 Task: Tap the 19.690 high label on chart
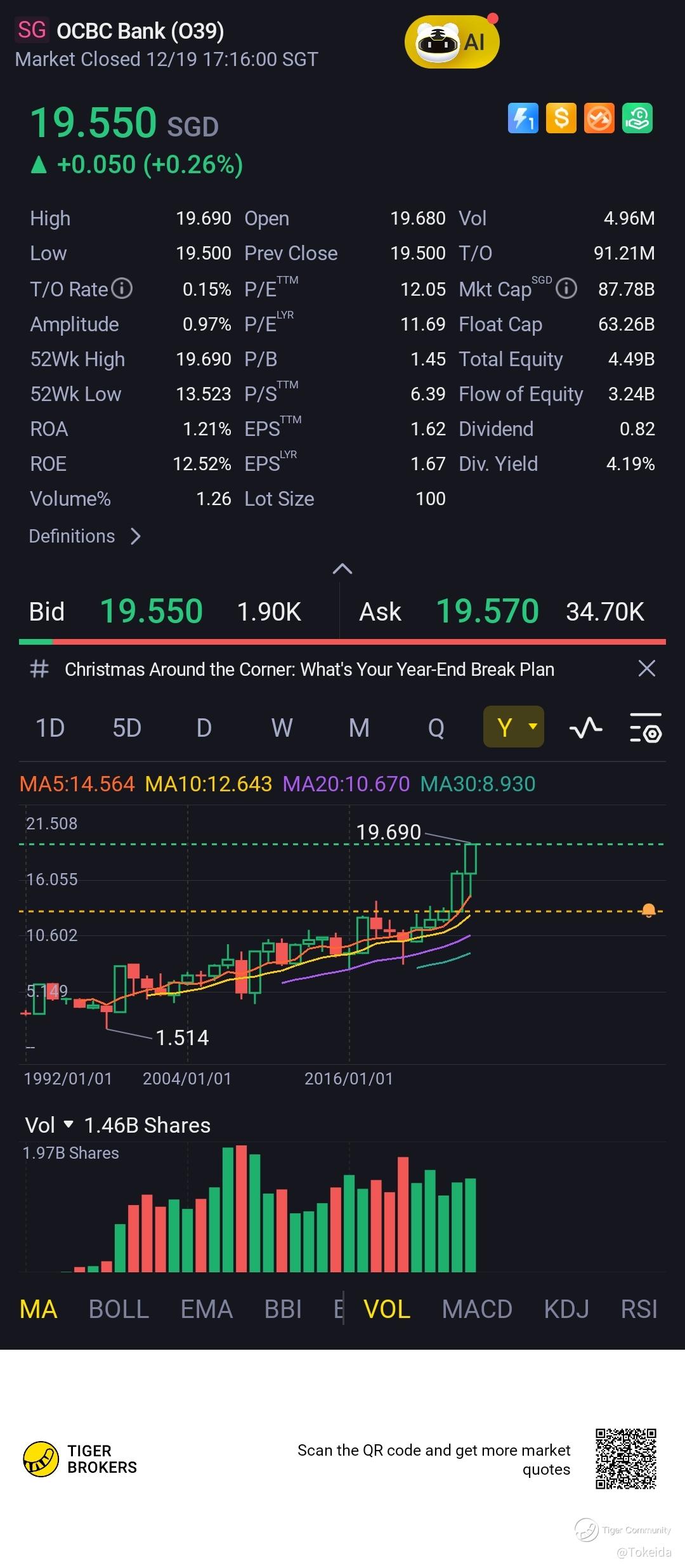[389, 832]
